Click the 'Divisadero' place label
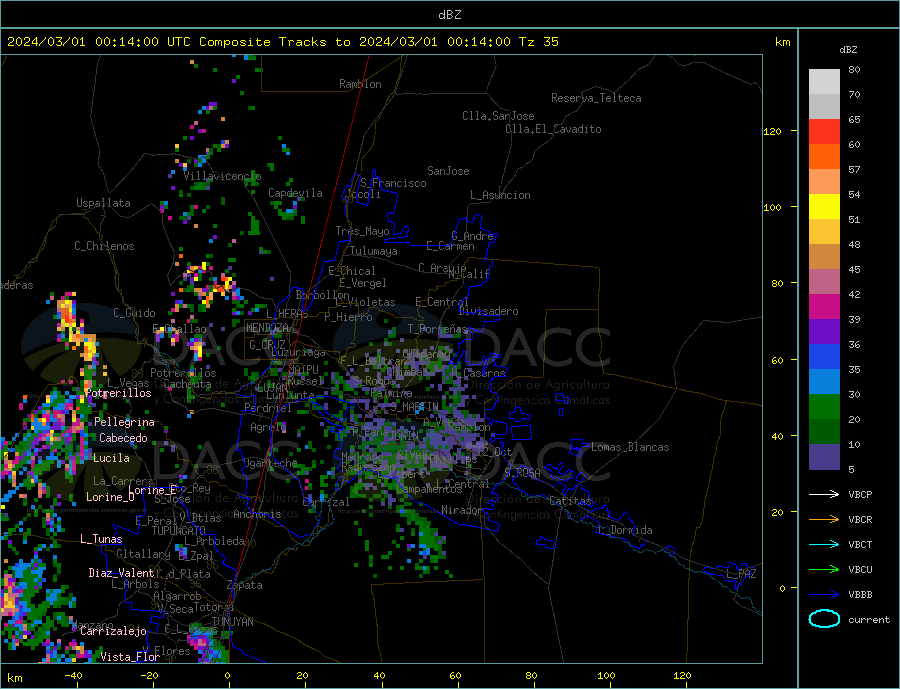 [x=488, y=311]
